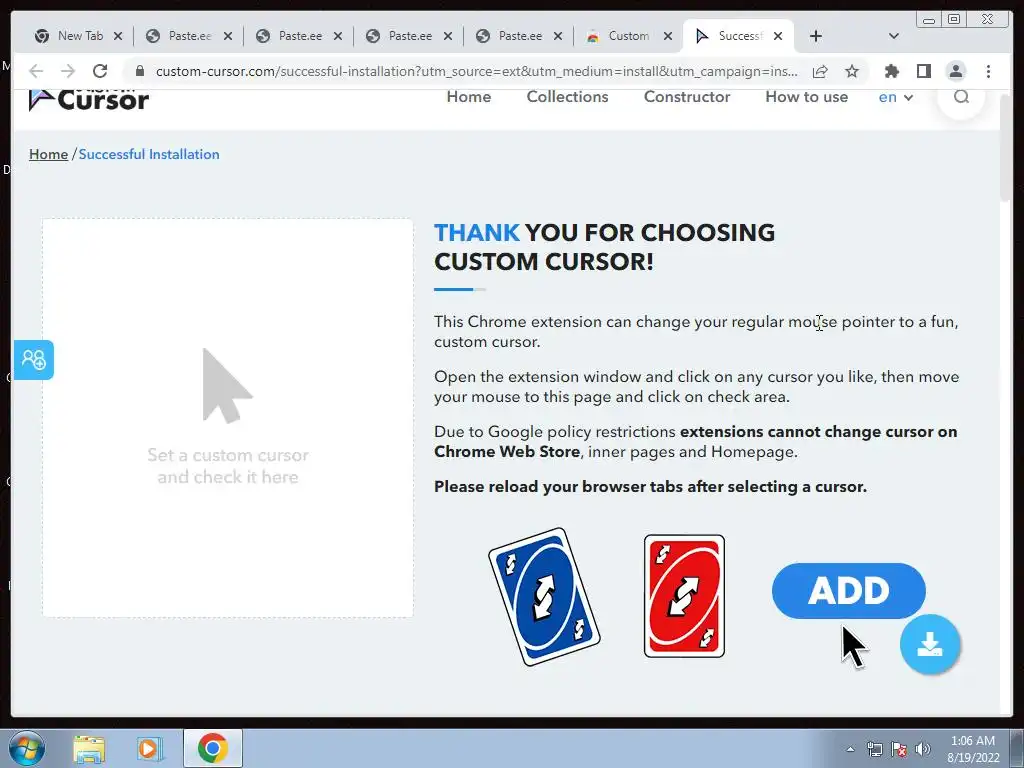Click the blue ADD button
The width and height of the screenshot is (1024, 768).
(x=848, y=590)
